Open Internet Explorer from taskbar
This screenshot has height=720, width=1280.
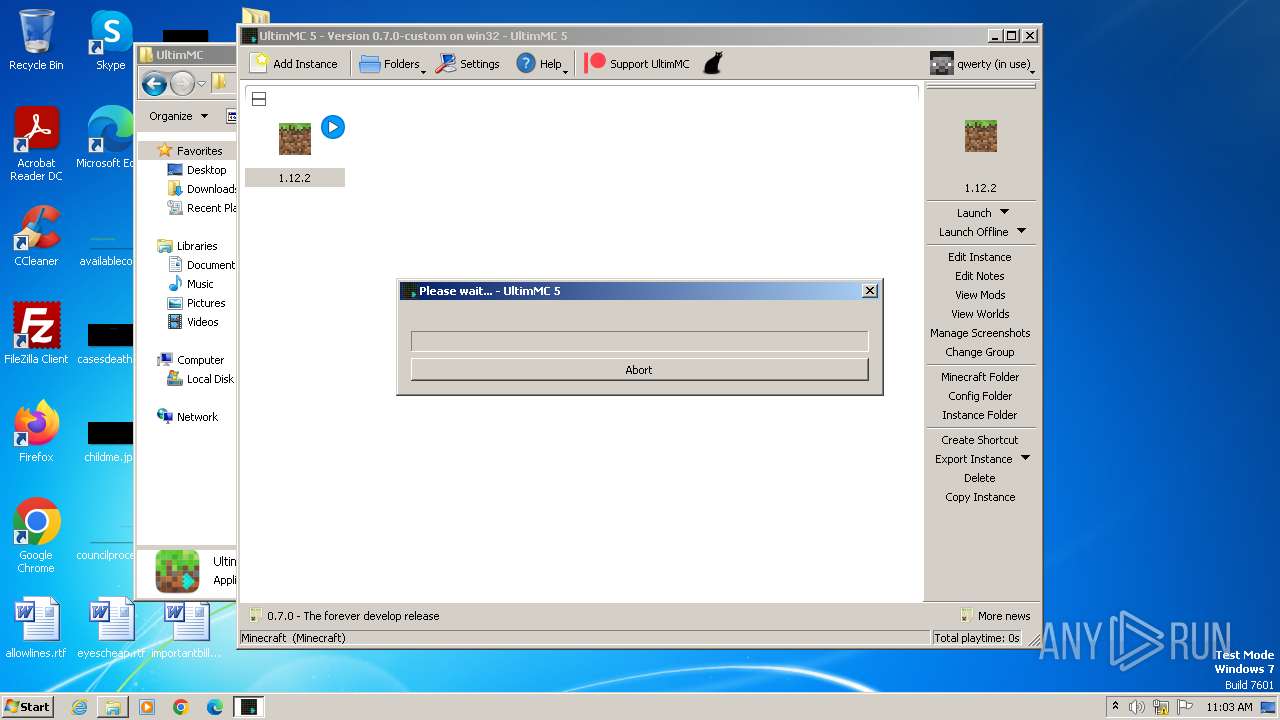coord(79,707)
